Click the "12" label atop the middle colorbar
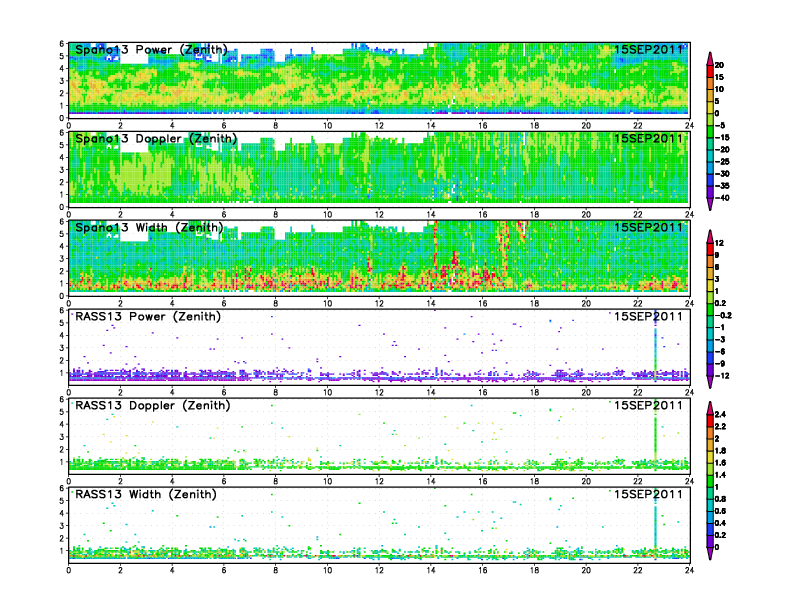This screenshot has width=792, height=612. coord(719,243)
